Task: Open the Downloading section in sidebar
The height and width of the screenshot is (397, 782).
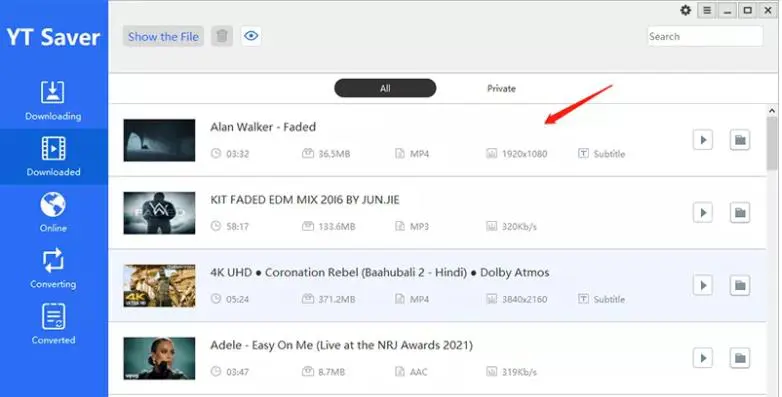Action: [x=53, y=100]
